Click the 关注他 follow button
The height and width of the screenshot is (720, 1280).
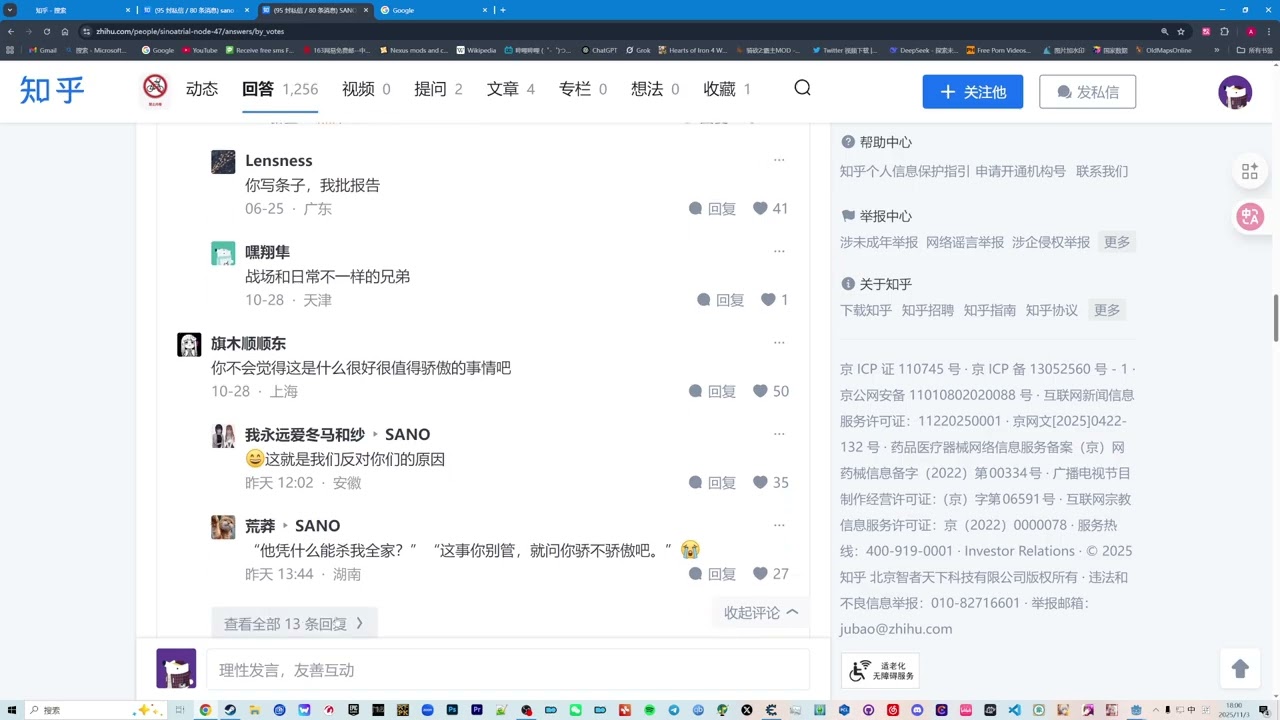[973, 92]
